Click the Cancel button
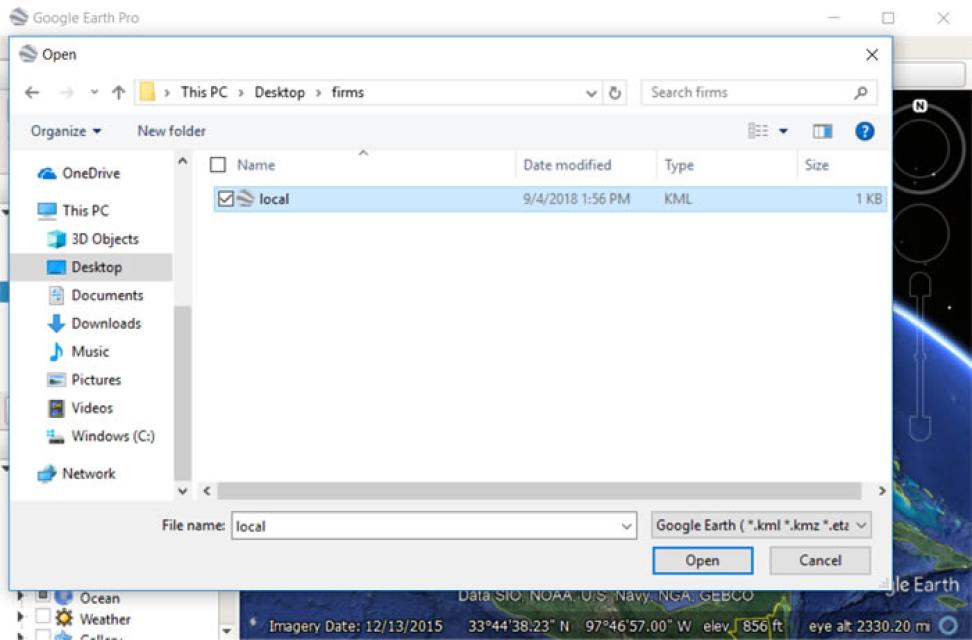This screenshot has width=972, height=640. tap(820, 561)
